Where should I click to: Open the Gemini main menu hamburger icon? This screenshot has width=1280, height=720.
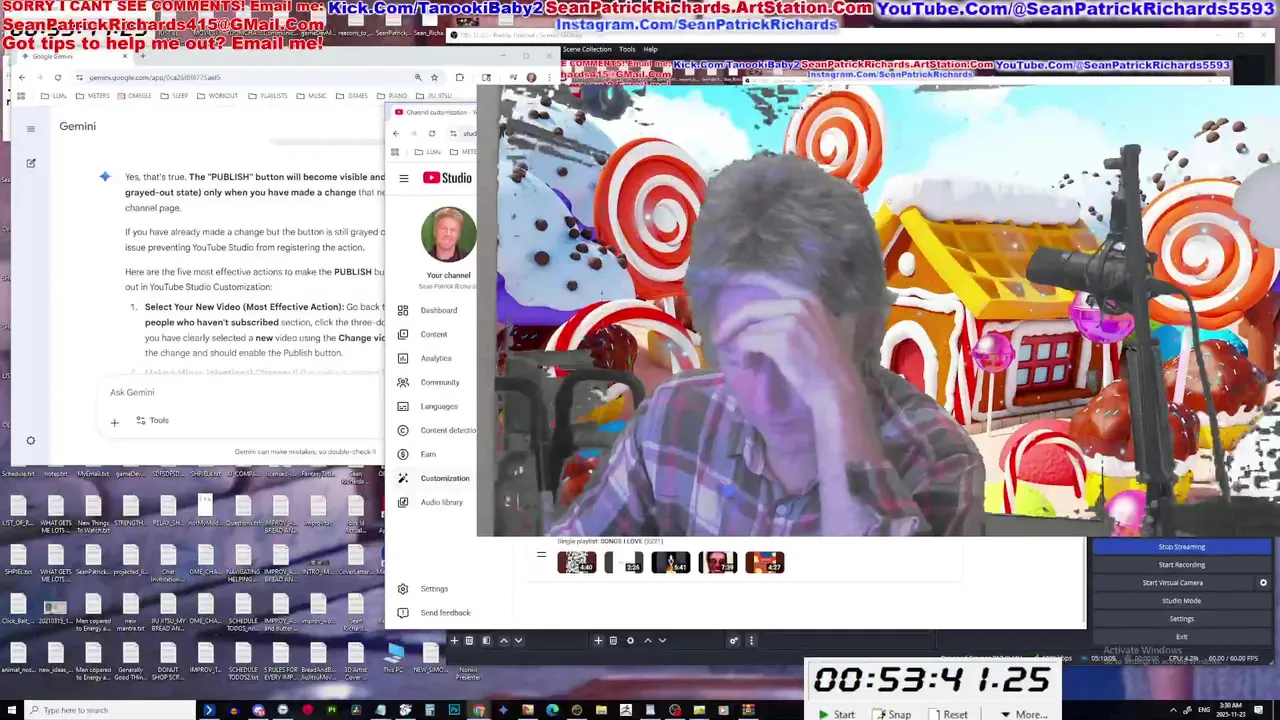coord(31,128)
